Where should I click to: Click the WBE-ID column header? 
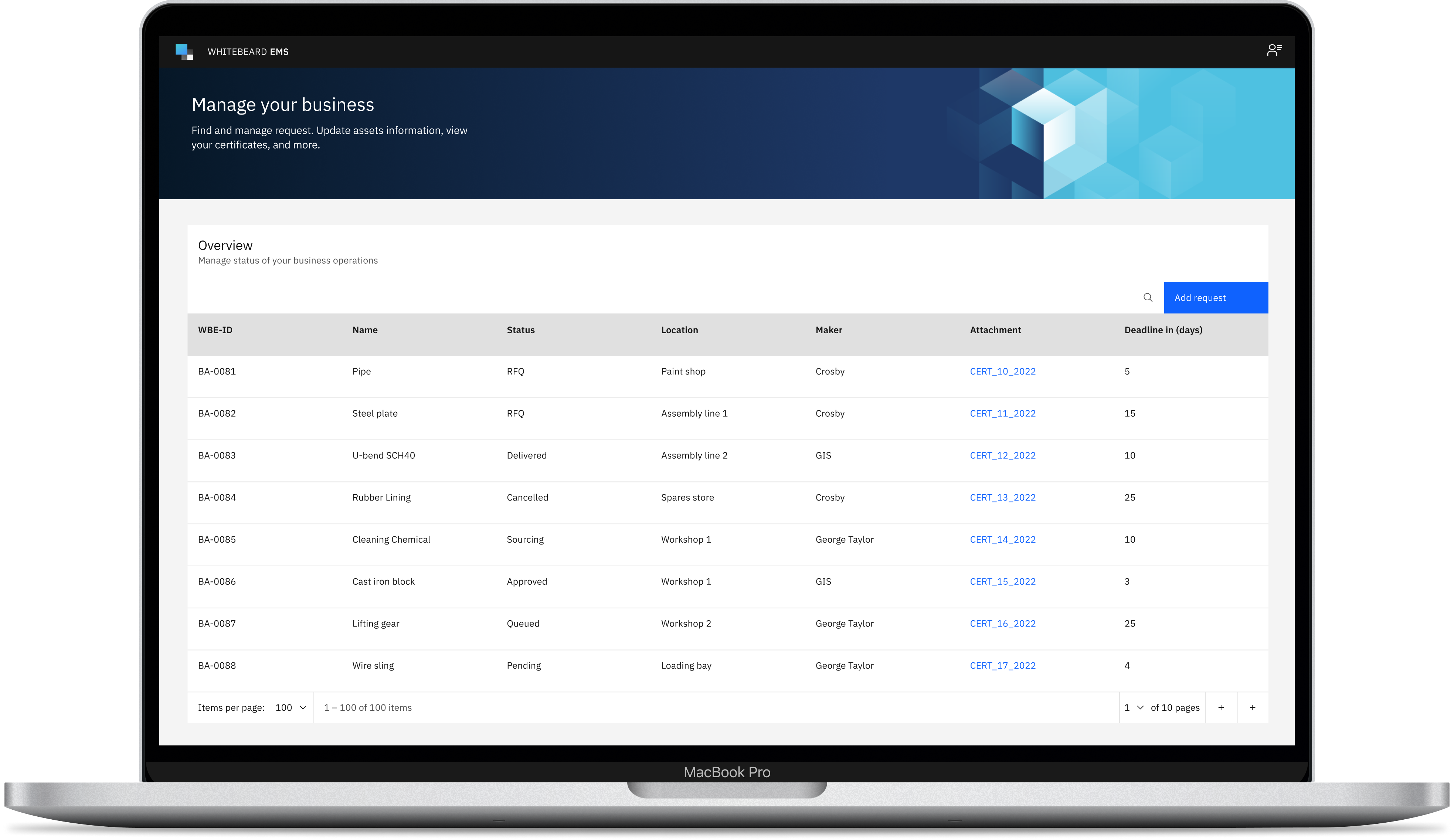pos(215,330)
